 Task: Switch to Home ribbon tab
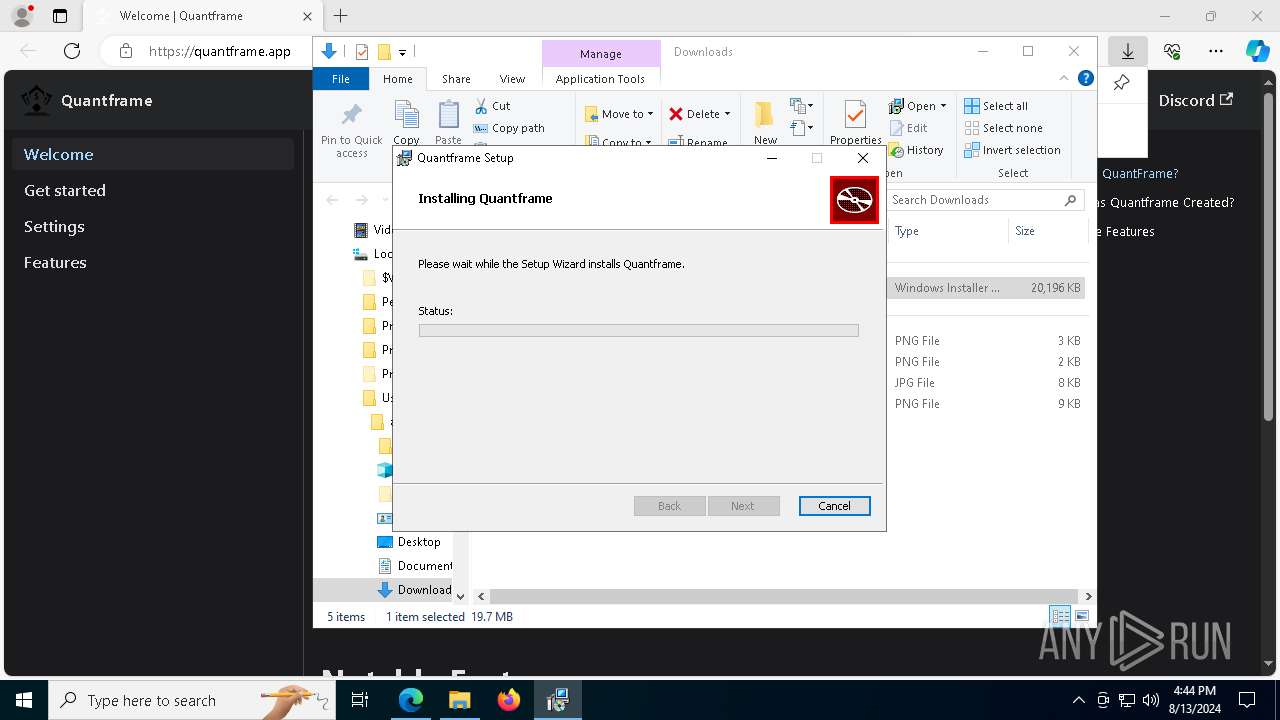[x=397, y=79]
